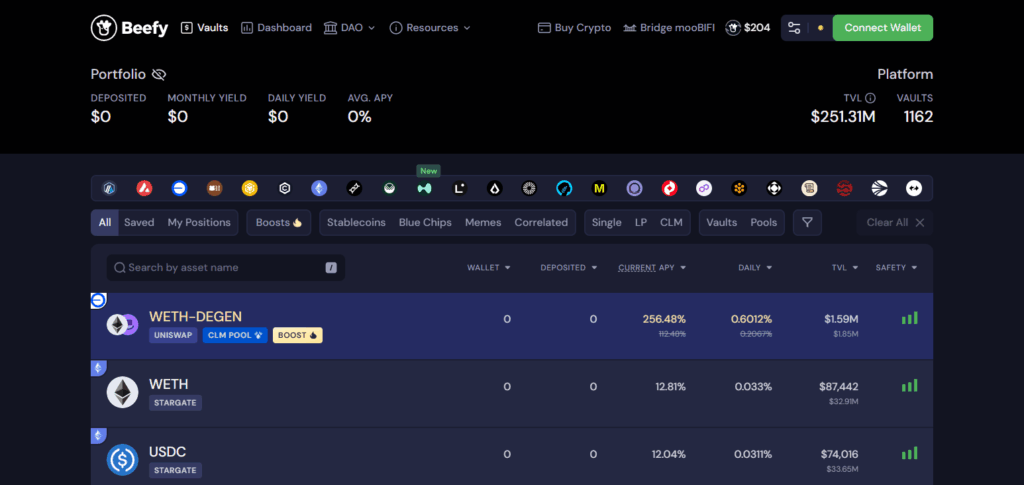1024x485 pixels.
Task: Expand the DAO dropdown menu
Action: pos(350,28)
